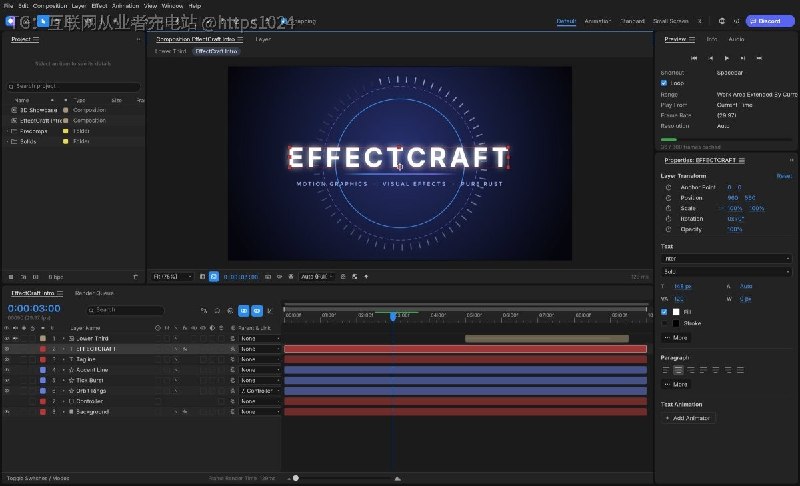Jump to last frame in Preview panel
Screen dimensions: 800x486
pos(759,58)
